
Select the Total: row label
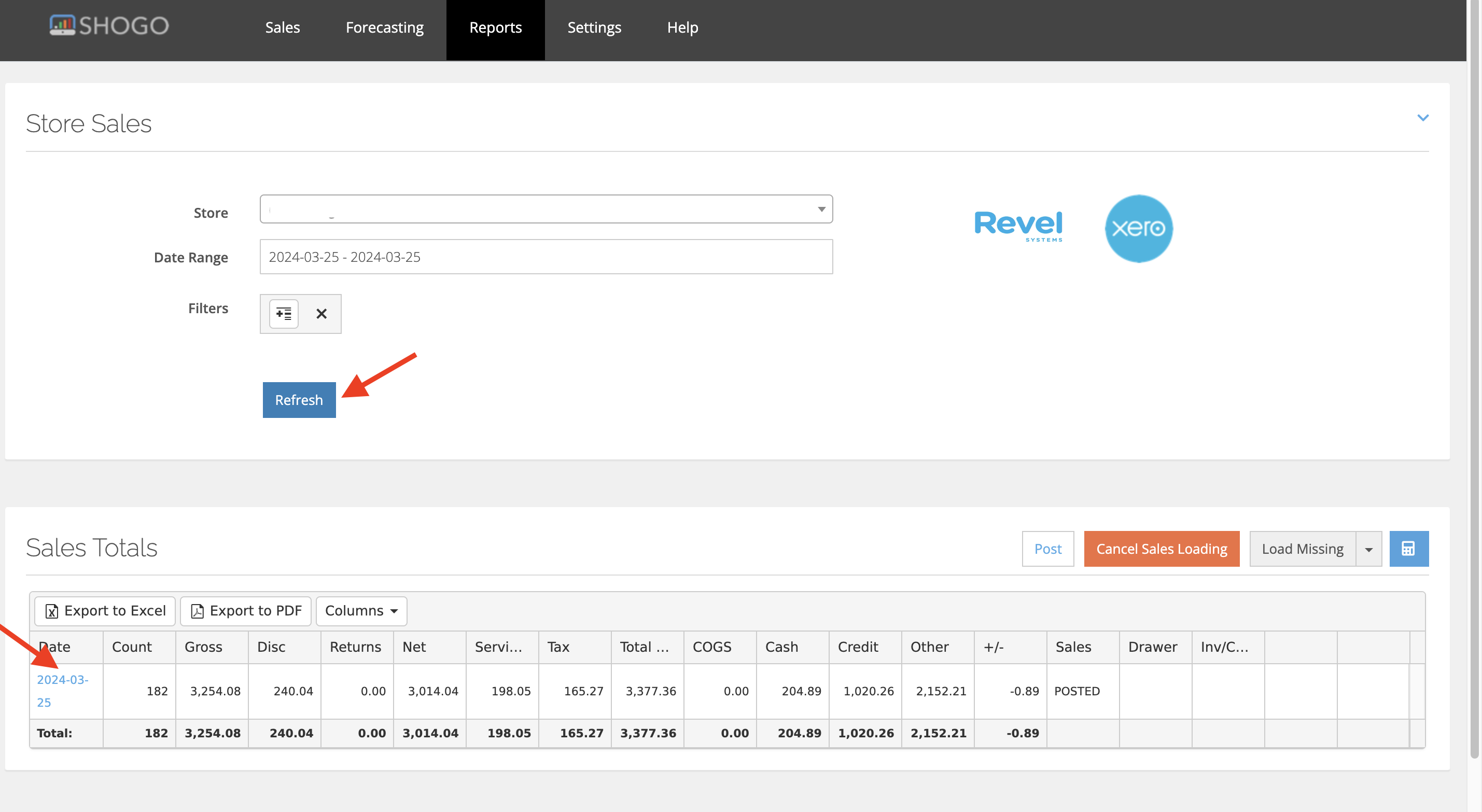point(54,734)
